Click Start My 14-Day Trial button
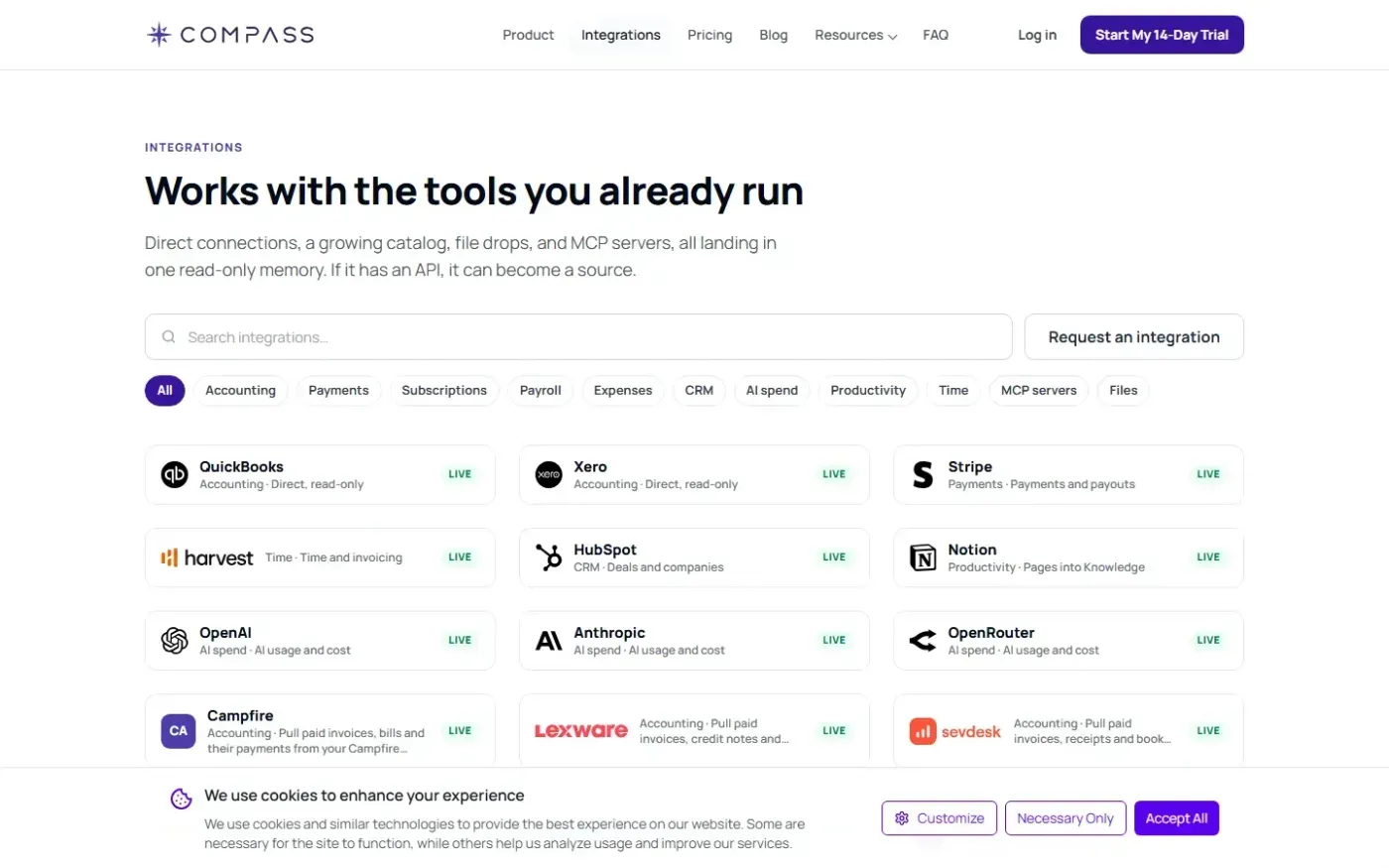This screenshot has height=868, width=1389. (1162, 35)
